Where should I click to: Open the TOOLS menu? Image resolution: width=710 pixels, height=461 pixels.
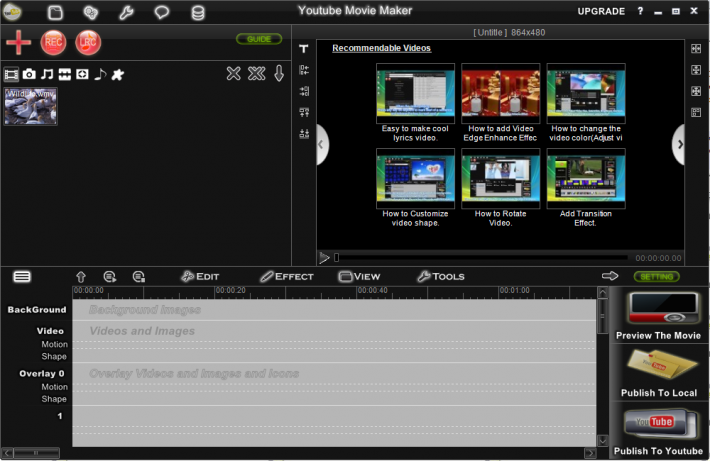coord(441,276)
